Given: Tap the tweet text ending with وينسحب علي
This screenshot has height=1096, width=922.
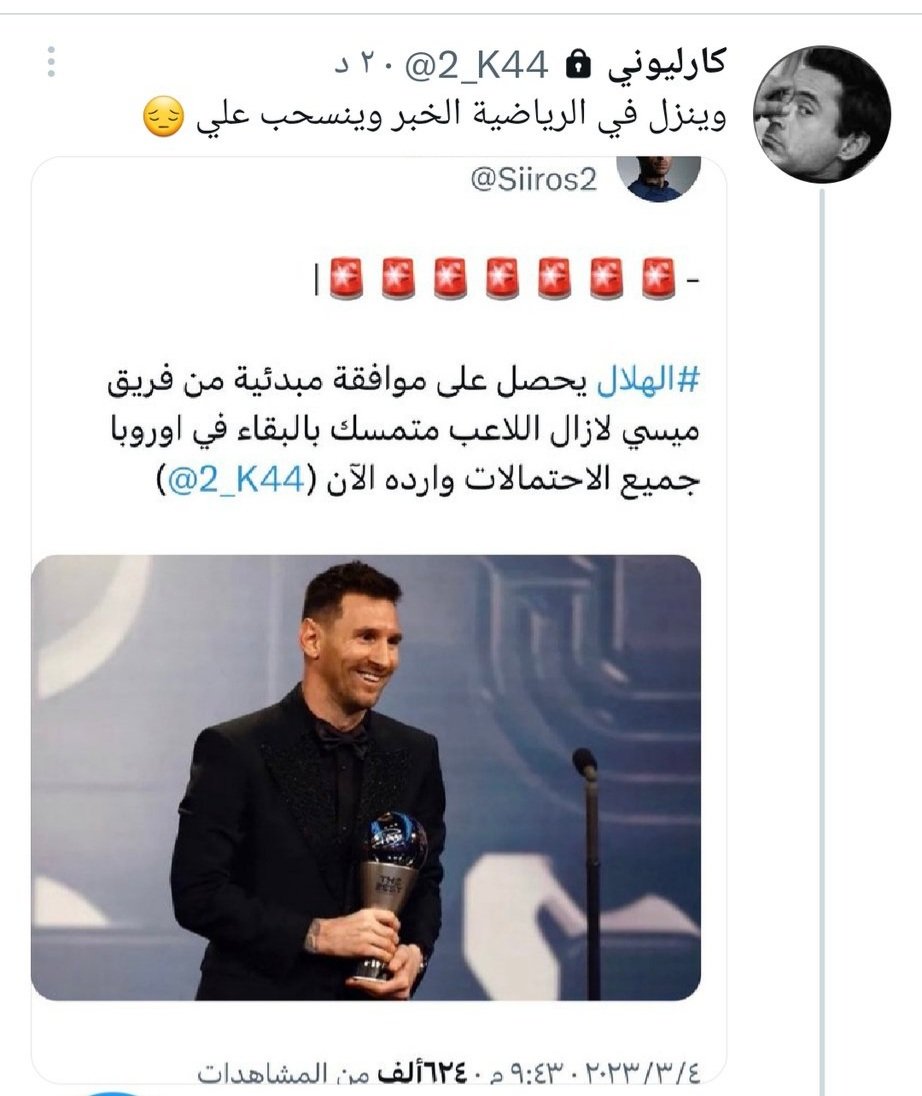Looking at the screenshot, I should tap(461, 116).
